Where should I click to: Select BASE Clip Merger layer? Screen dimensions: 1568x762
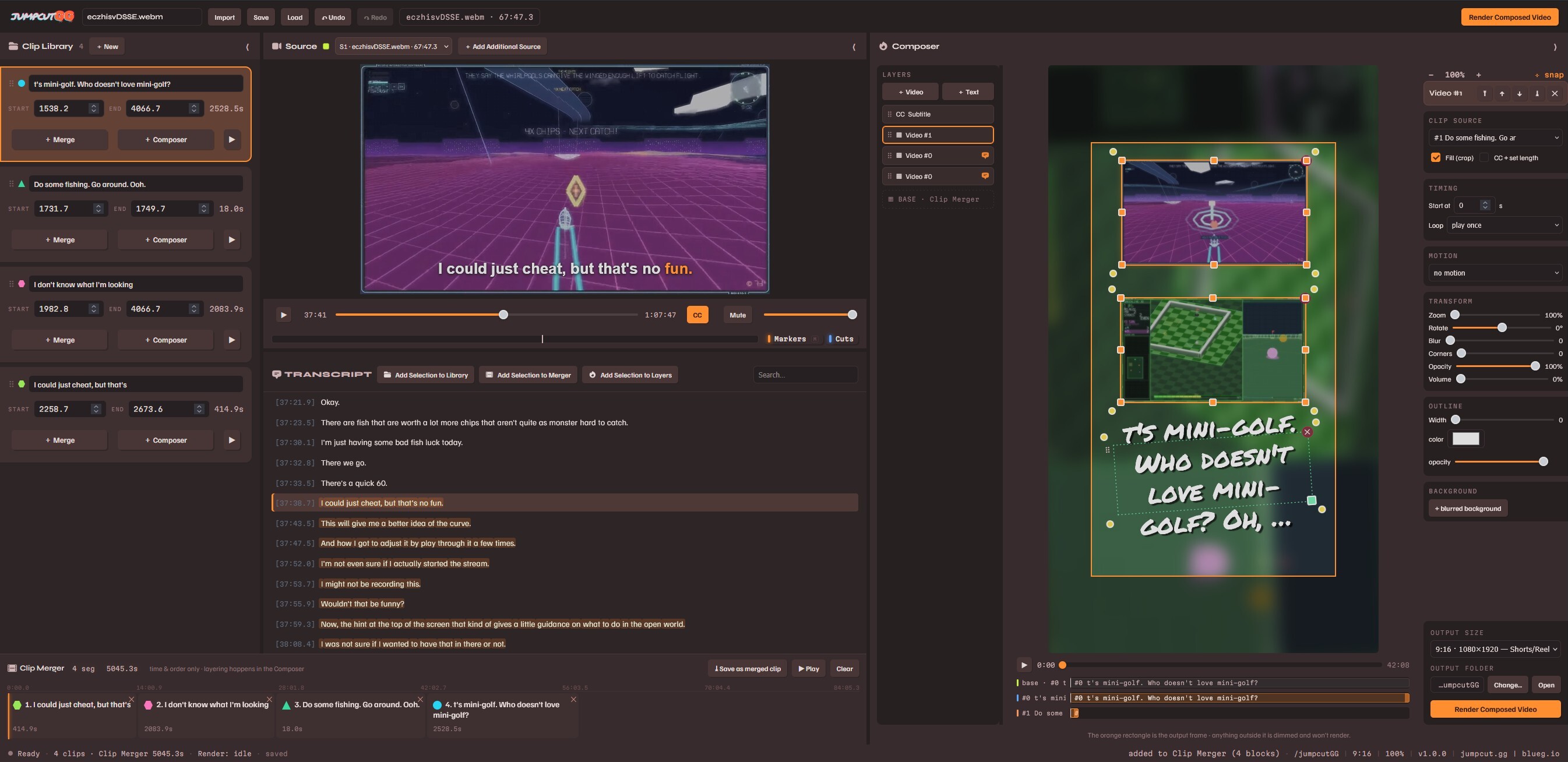click(938, 199)
